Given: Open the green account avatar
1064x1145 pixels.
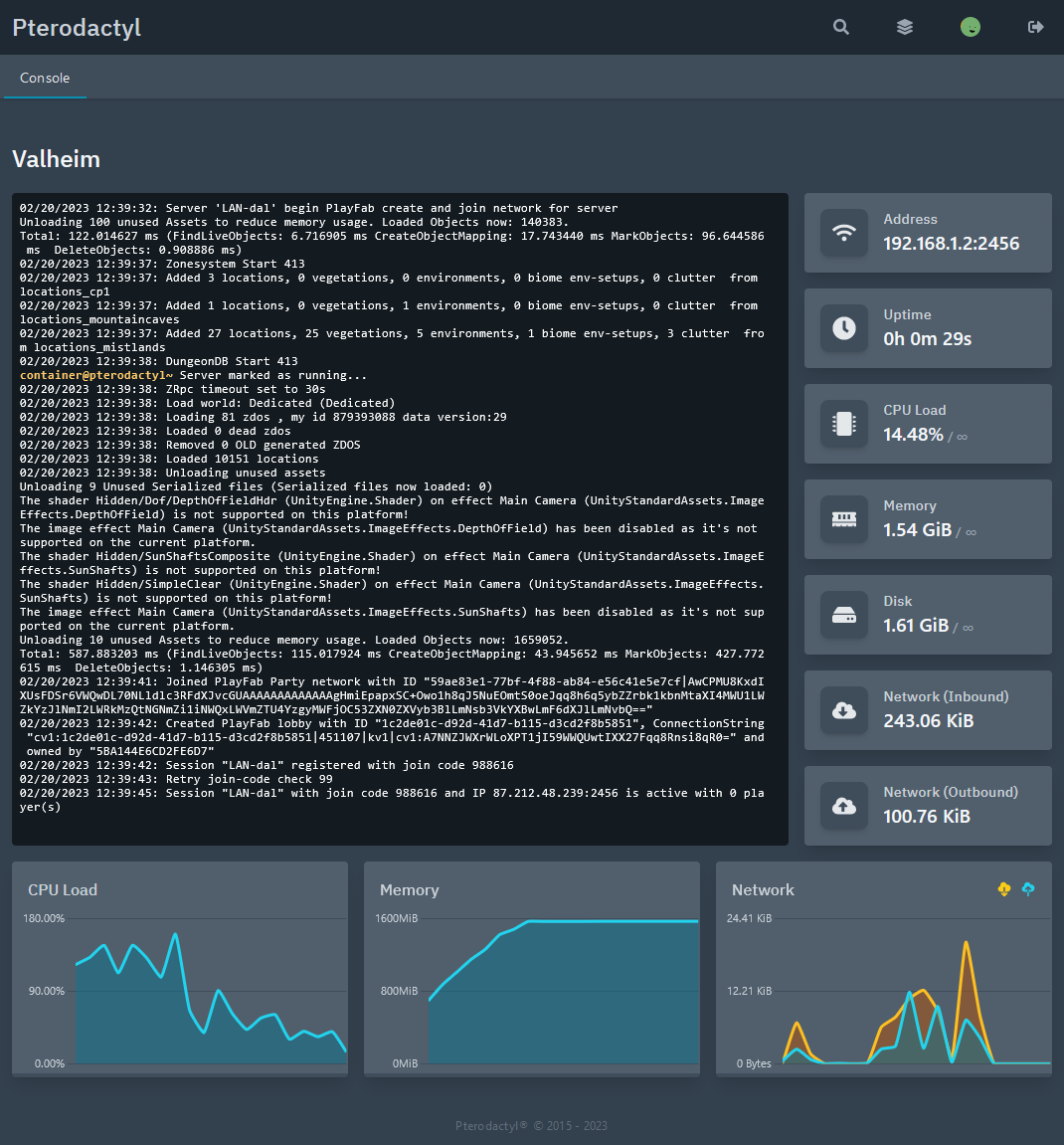Looking at the screenshot, I should (x=971, y=27).
